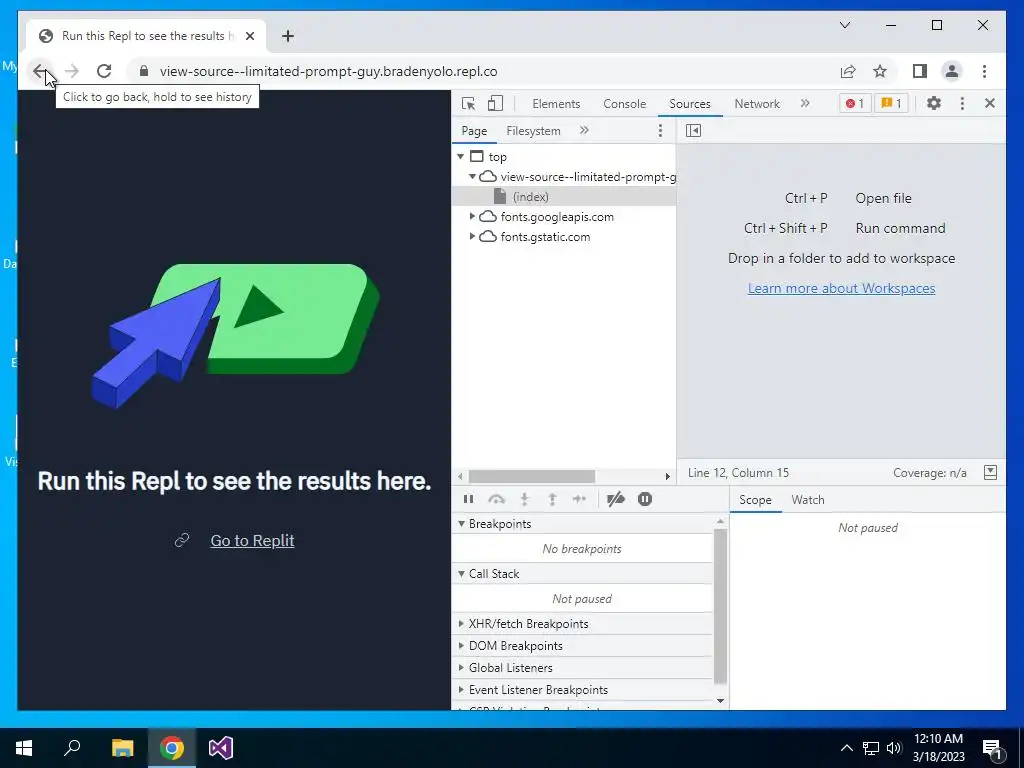Collapse the top frame tree node

point(460,157)
